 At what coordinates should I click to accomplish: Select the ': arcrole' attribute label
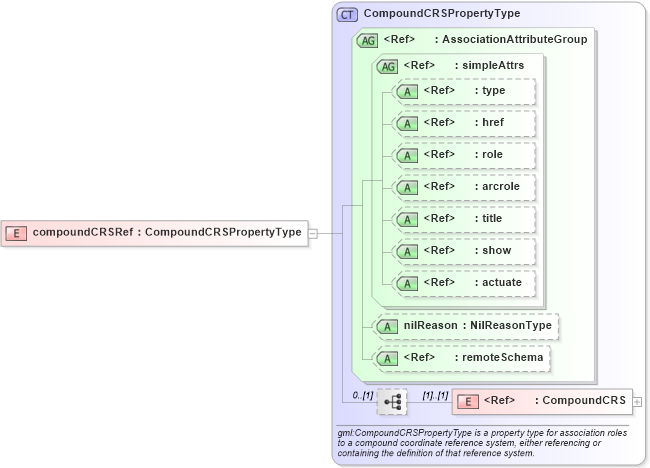click(497, 186)
